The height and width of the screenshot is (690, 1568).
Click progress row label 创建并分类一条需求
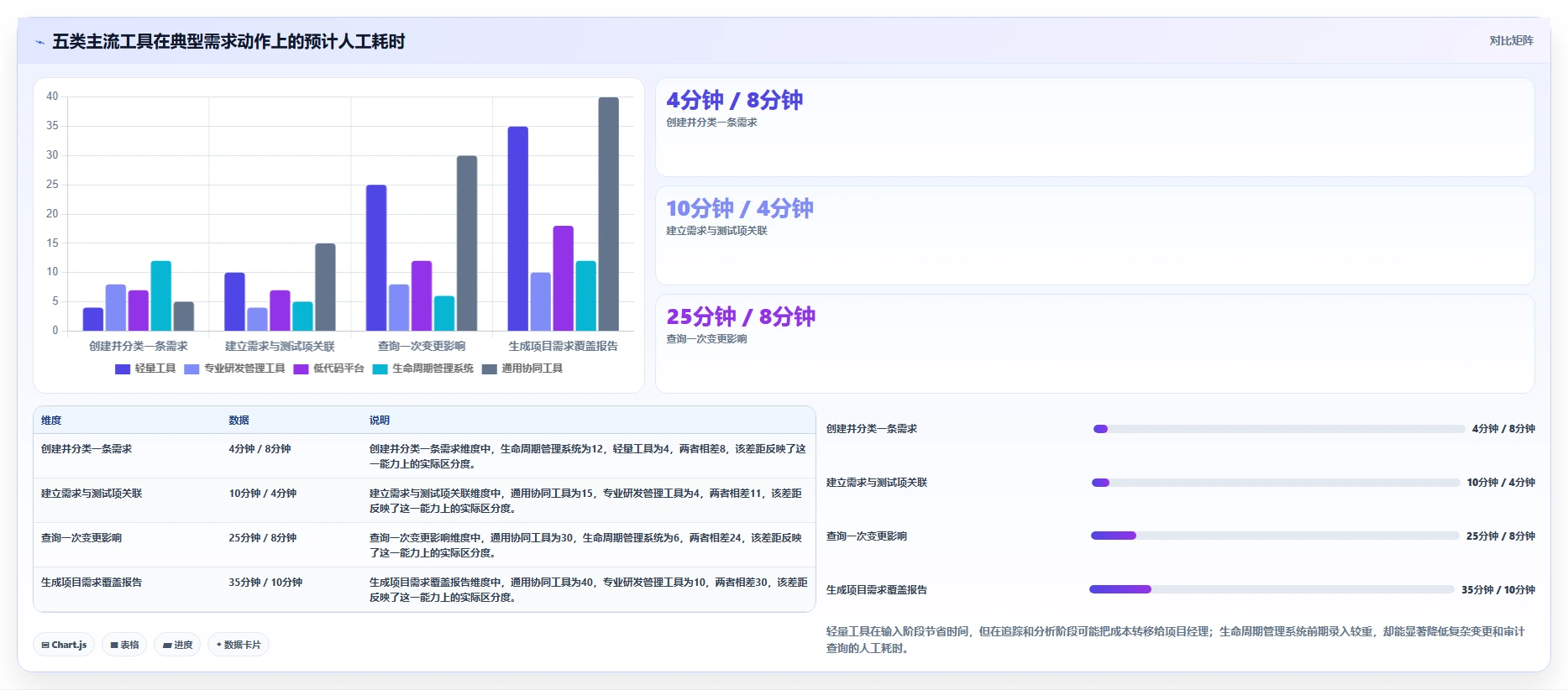coord(872,429)
